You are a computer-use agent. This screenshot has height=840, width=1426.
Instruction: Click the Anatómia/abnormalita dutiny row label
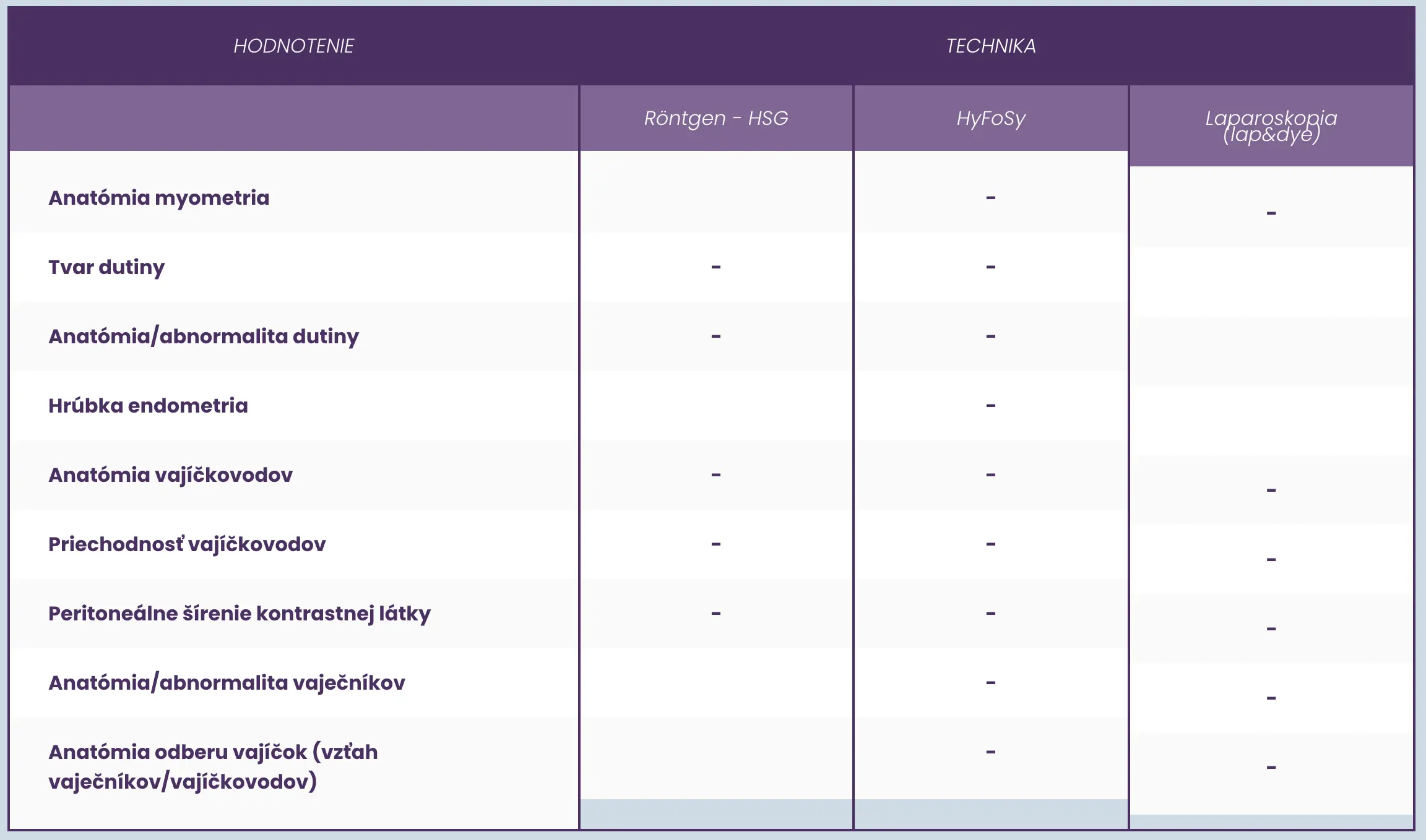point(204,336)
